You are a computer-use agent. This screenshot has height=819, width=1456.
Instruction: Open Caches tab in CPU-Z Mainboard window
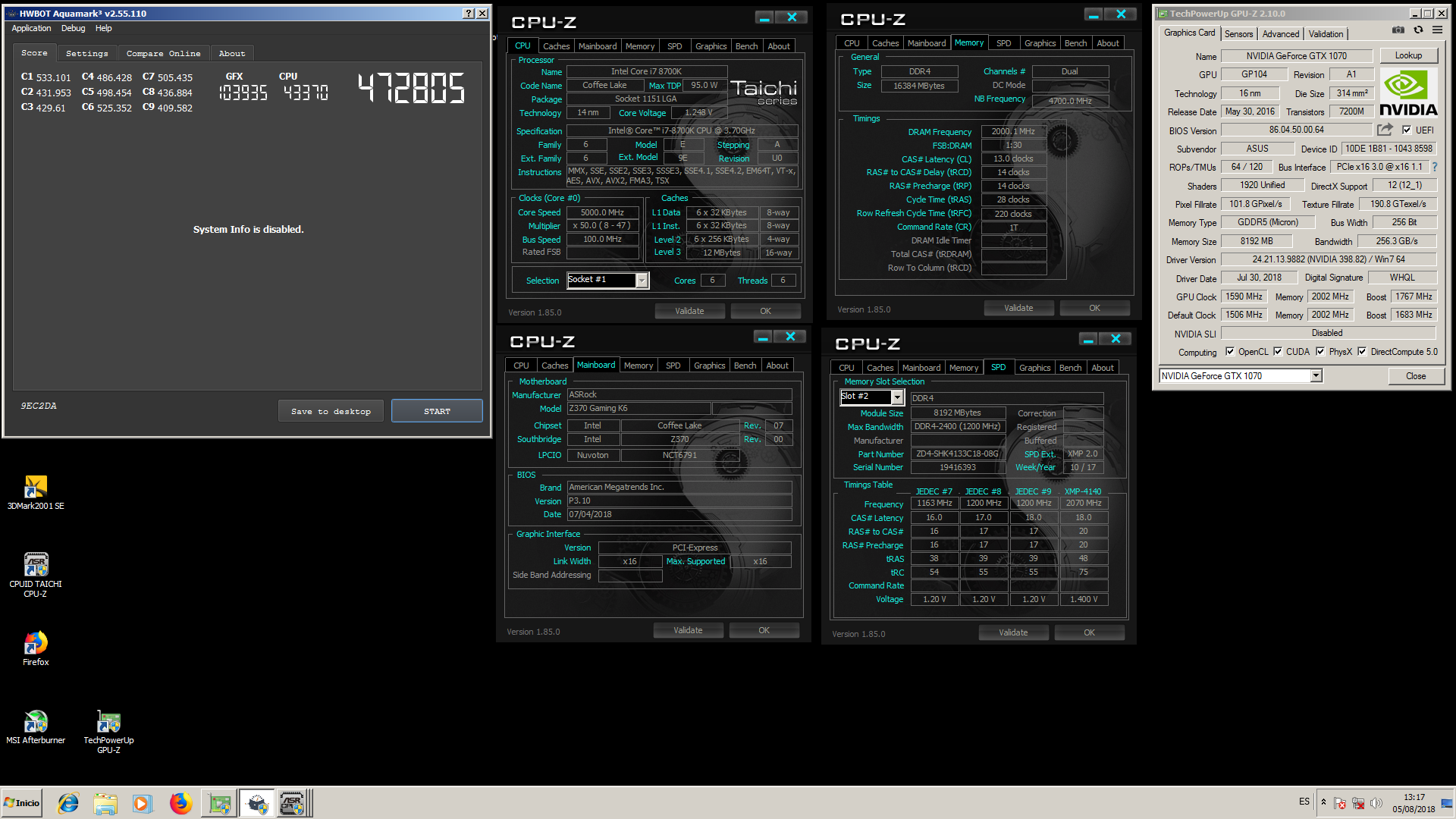click(x=554, y=366)
